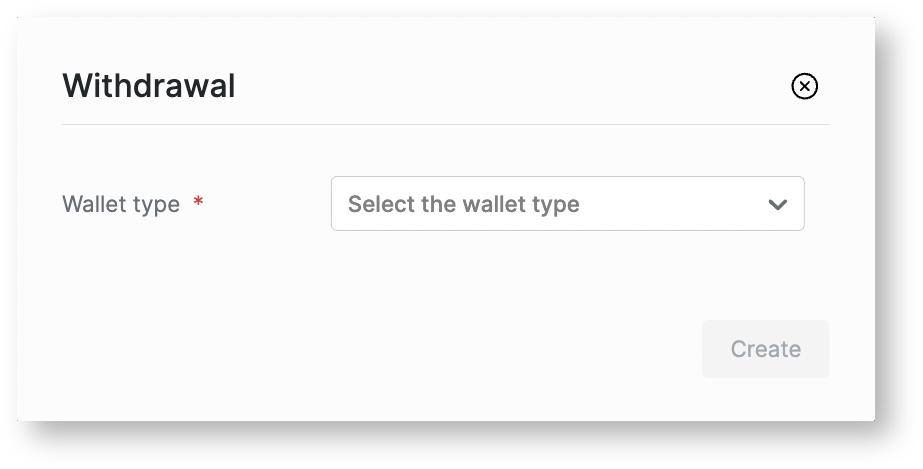The width and height of the screenshot is (923, 469).
Task: Expand the Wallet type combo box
Action: point(567,204)
